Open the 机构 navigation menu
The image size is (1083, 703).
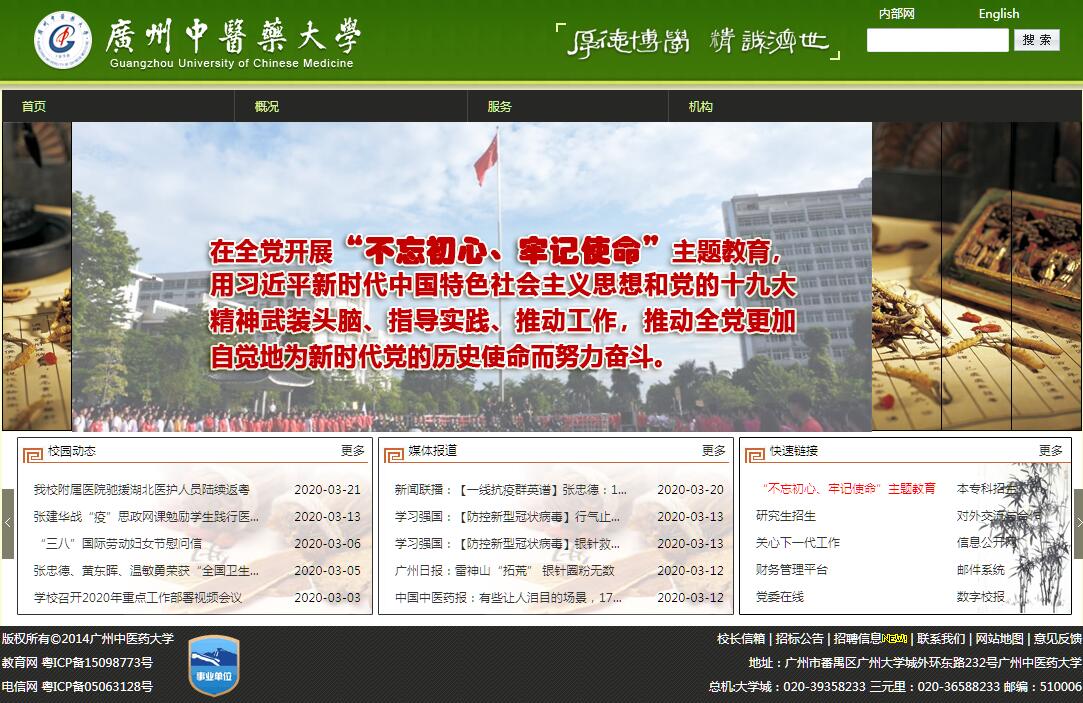tap(701, 107)
